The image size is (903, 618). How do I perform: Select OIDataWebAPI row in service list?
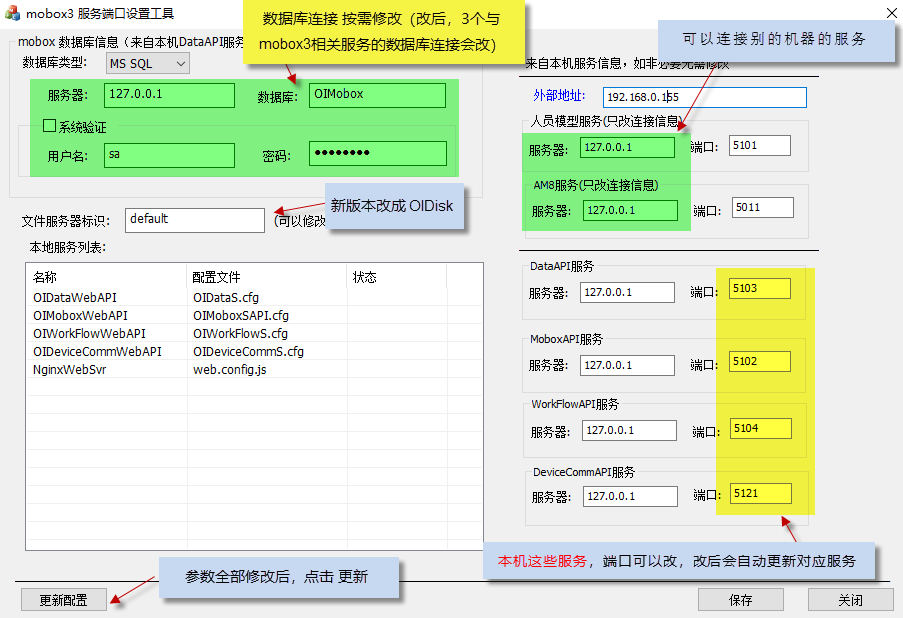tap(75, 297)
